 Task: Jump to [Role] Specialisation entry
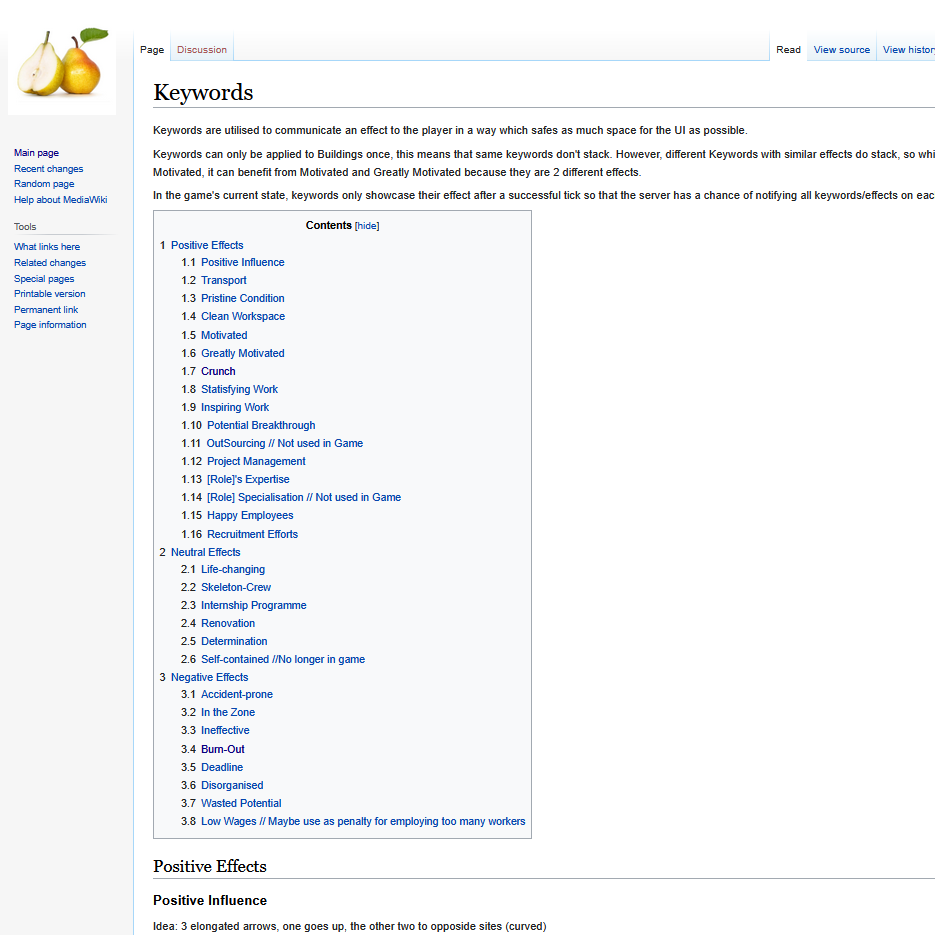304,497
